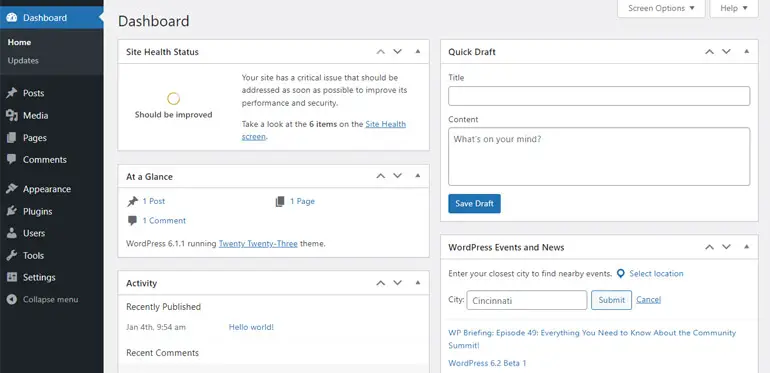This screenshot has height=373, width=770.
Task: Click the Tools menu label
Action: 33,255
